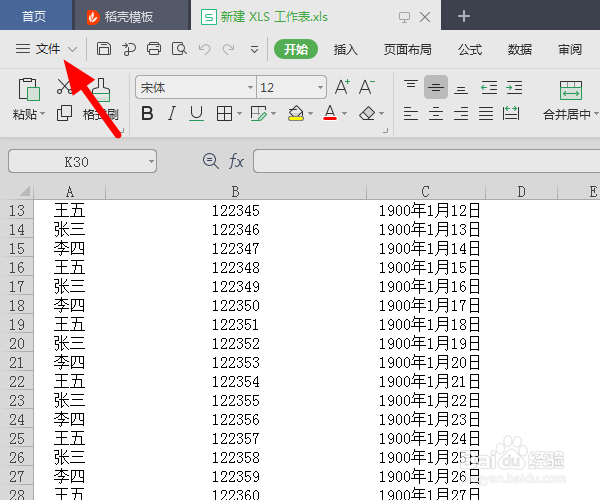Align text left
Image resolution: width=600 pixels, height=500 pixels.
coord(411,114)
